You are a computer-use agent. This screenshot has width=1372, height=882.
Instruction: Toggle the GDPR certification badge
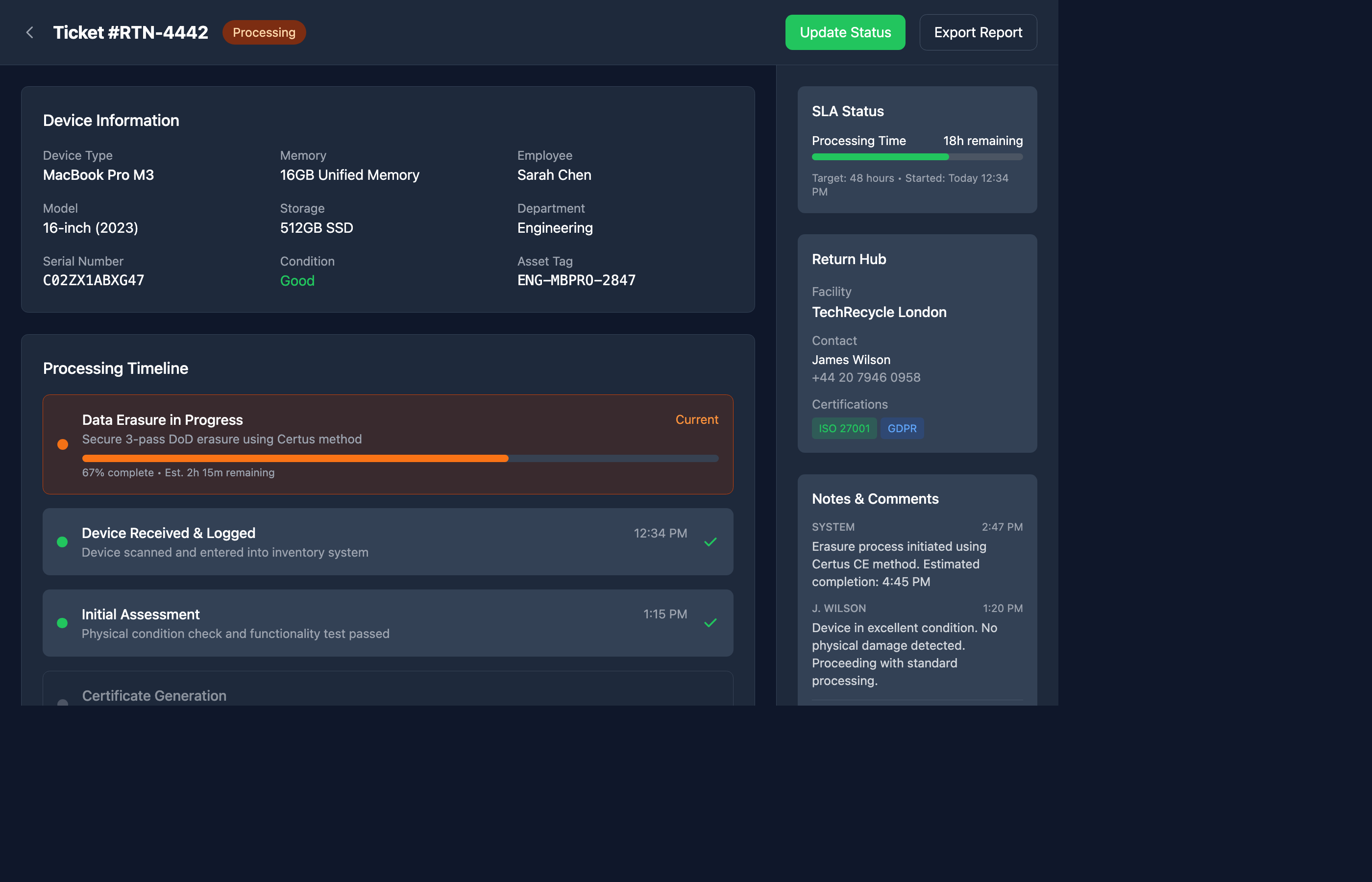tap(903, 428)
